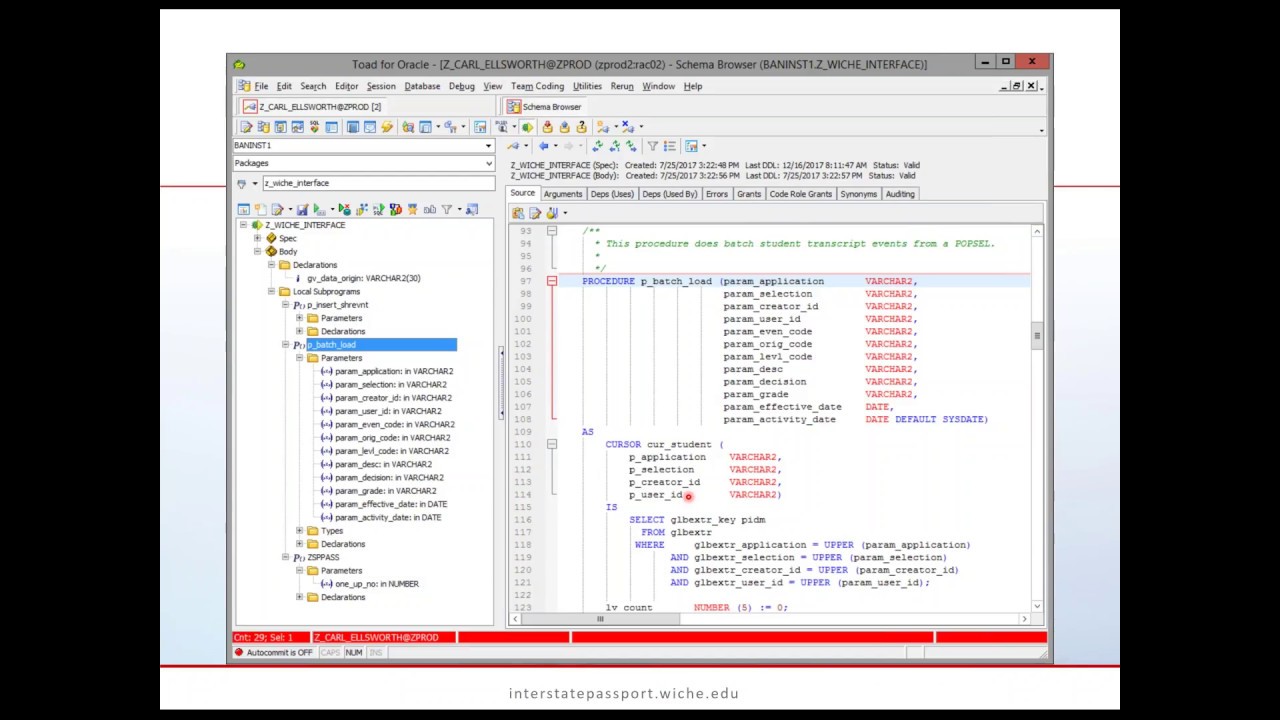Collapse the ZSPPASS procedure node
Image resolution: width=1280 pixels, height=720 pixels.
285,558
